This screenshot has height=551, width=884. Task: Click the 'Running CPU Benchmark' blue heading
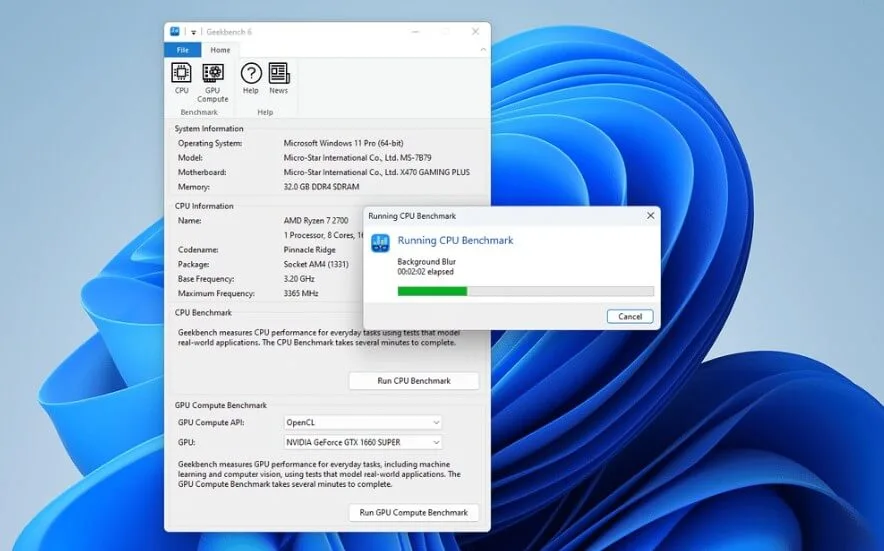click(x=456, y=240)
